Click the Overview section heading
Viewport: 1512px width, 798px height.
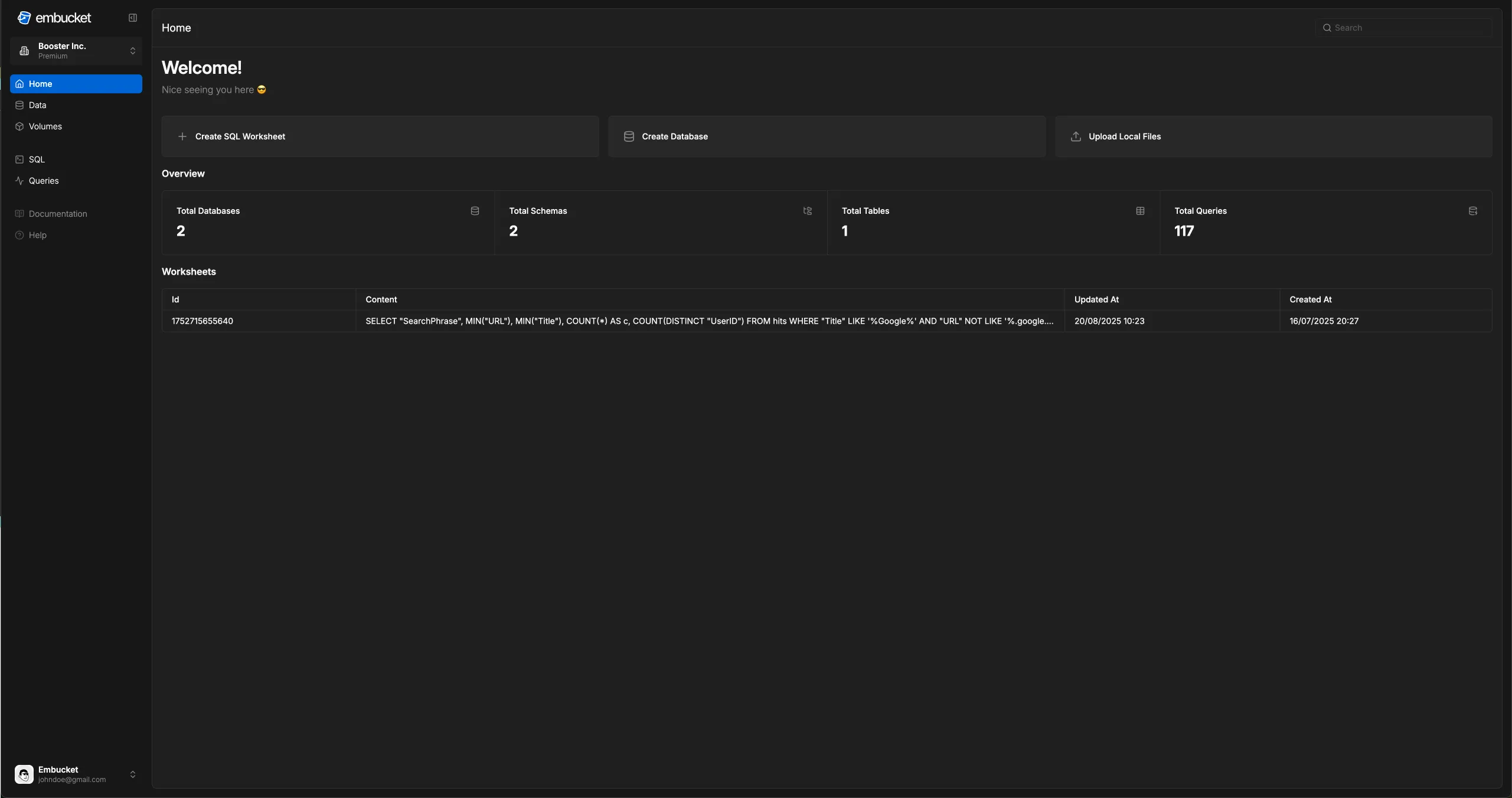click(x=183, y=174)
